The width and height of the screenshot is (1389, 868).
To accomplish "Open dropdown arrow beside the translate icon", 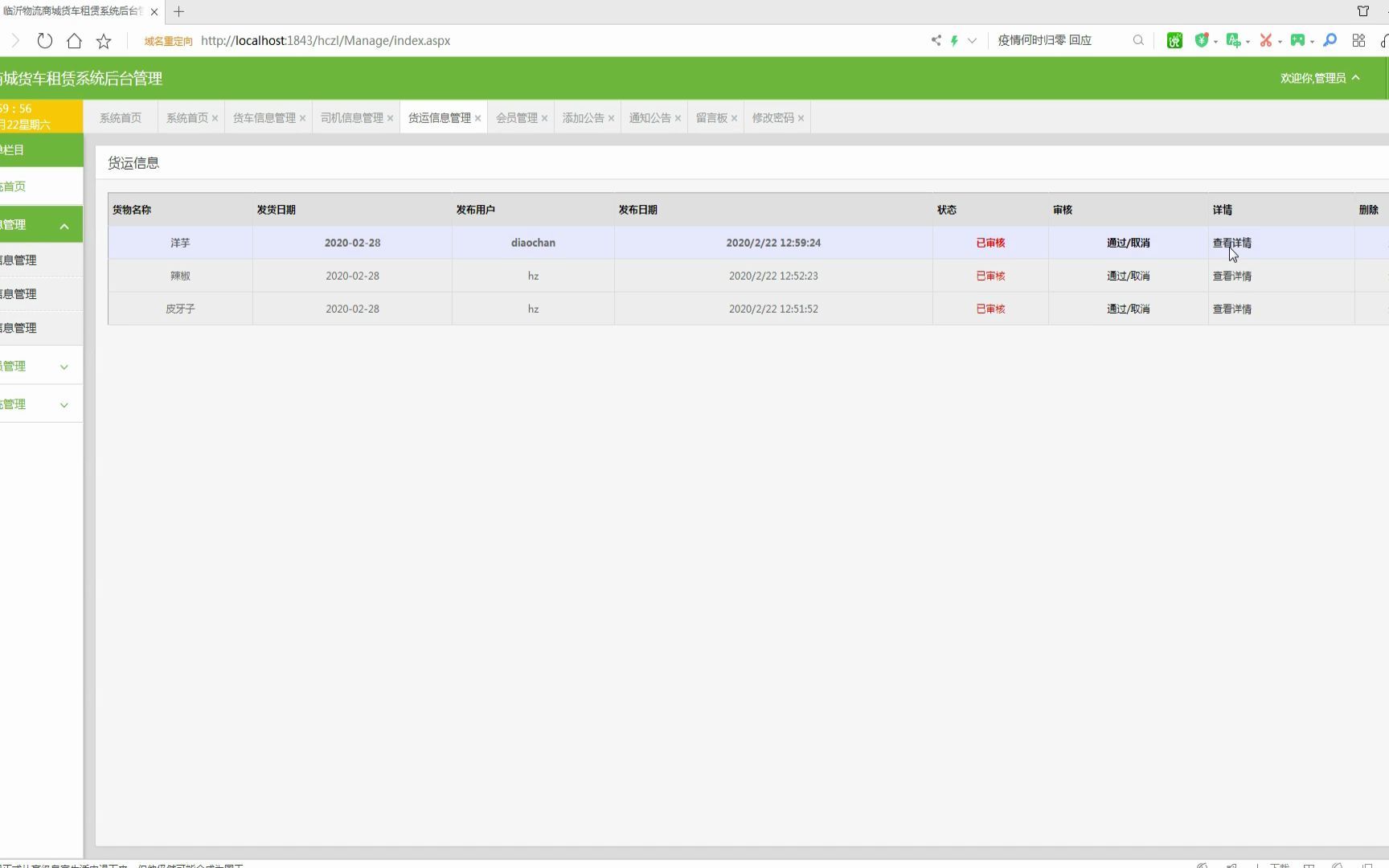I will (1248, 41).
